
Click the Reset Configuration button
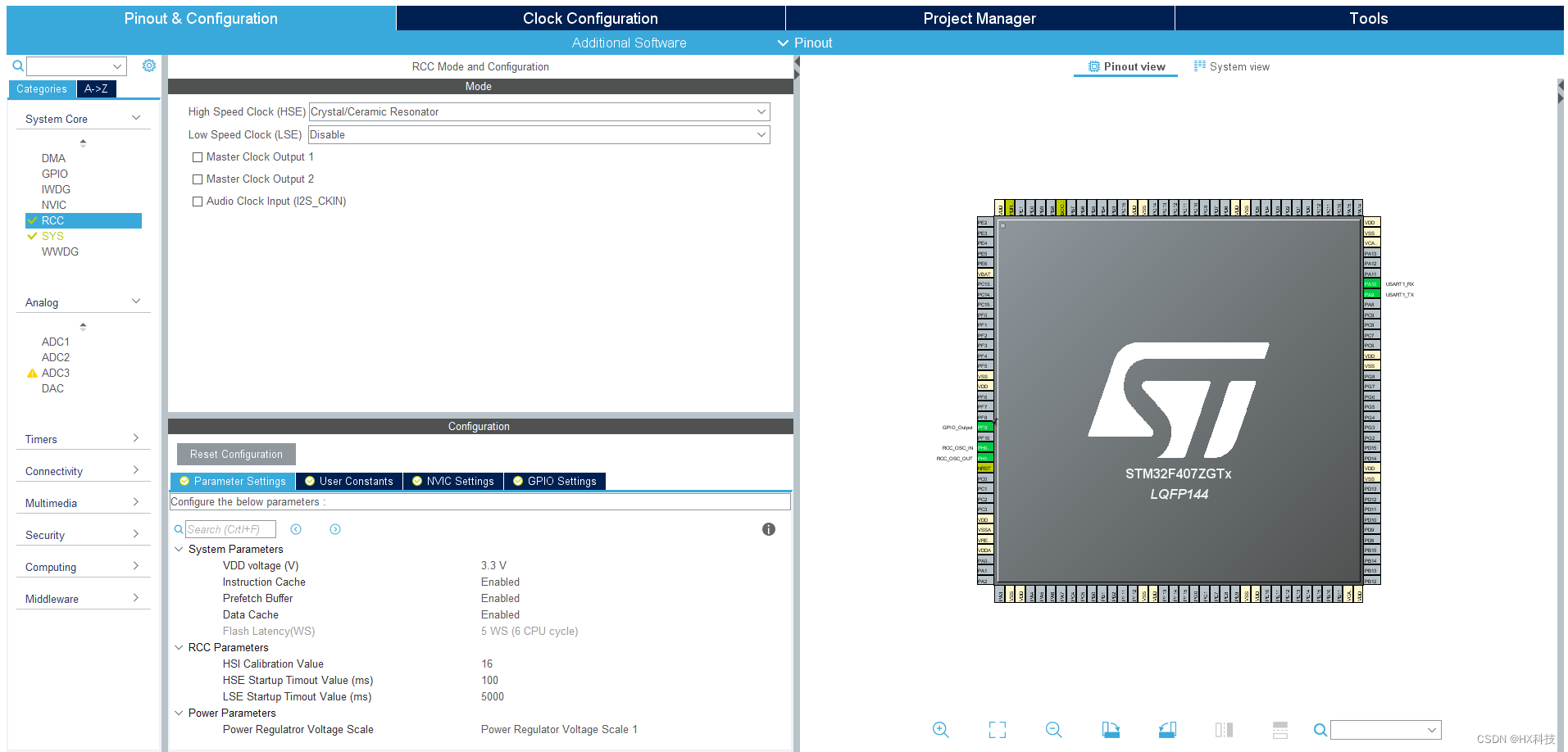tap(235, 454)
